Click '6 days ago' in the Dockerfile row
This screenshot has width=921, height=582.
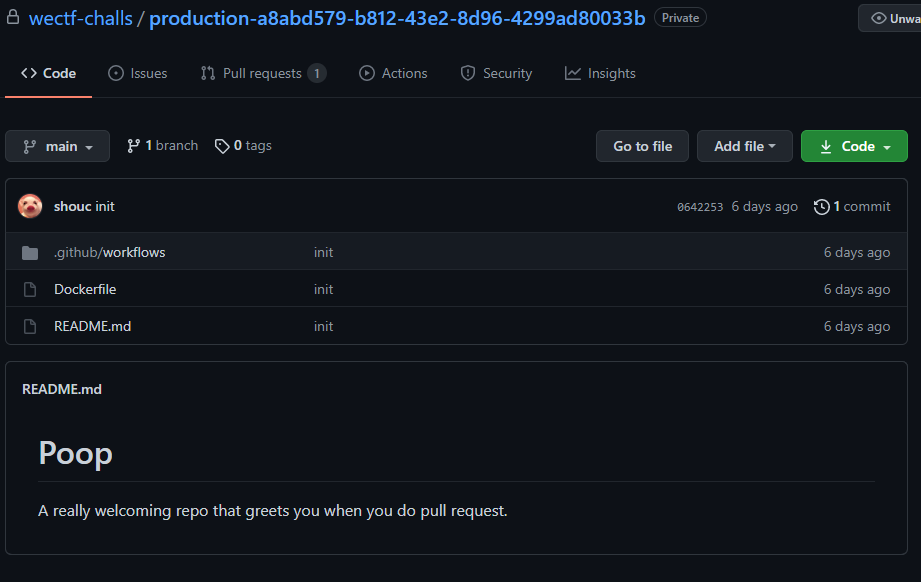point(856,289)
